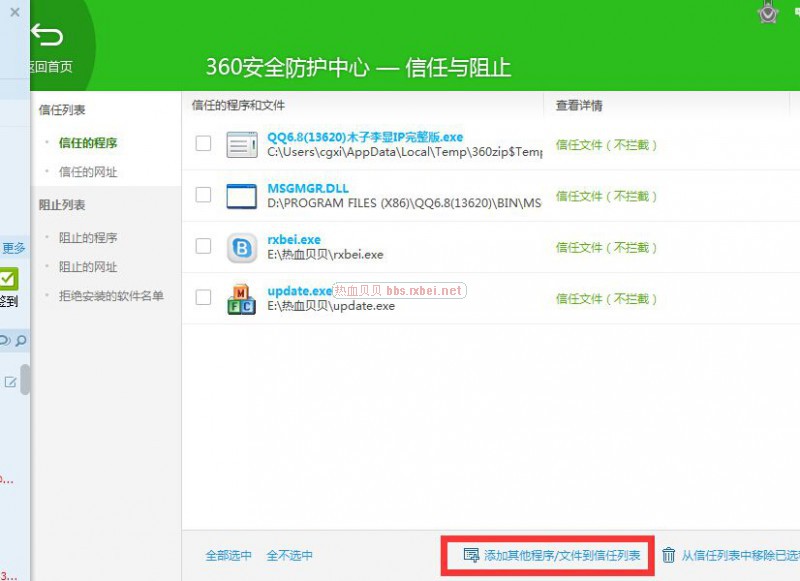Click 全部选中 to select all
This screenshot has height=581, width=800.
(229, 556)
